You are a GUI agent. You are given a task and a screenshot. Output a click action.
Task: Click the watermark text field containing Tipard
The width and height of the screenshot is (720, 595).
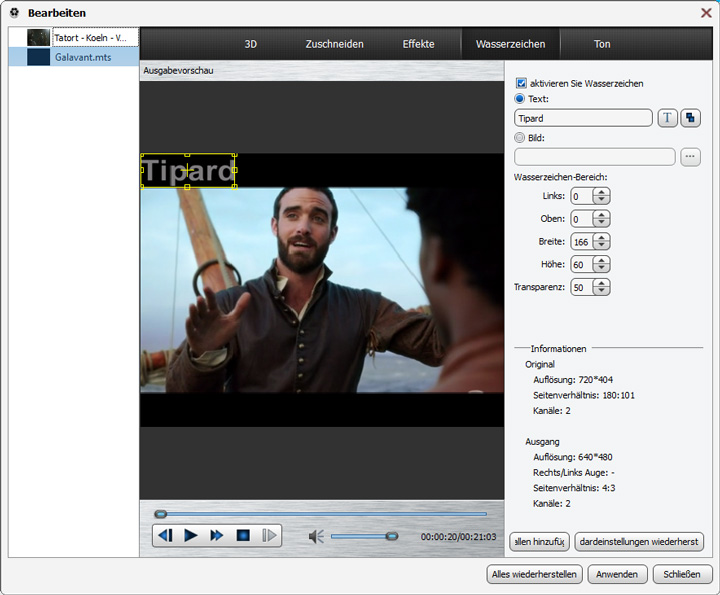[583, 118]
